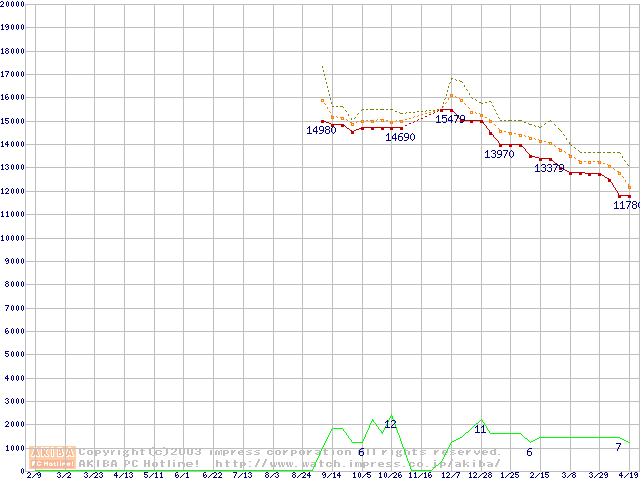Click the 12/7 date axis label
The width and height of the screenshot is (640, 480).
pos(450,475)
